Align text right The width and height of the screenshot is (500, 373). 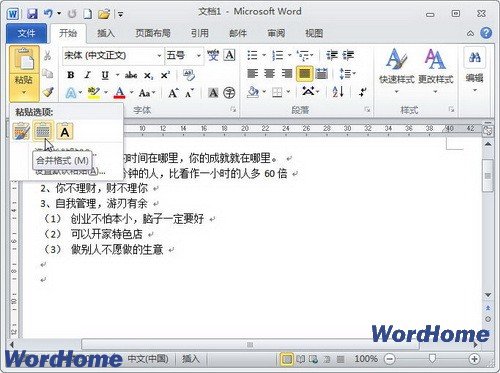(287, 73)
